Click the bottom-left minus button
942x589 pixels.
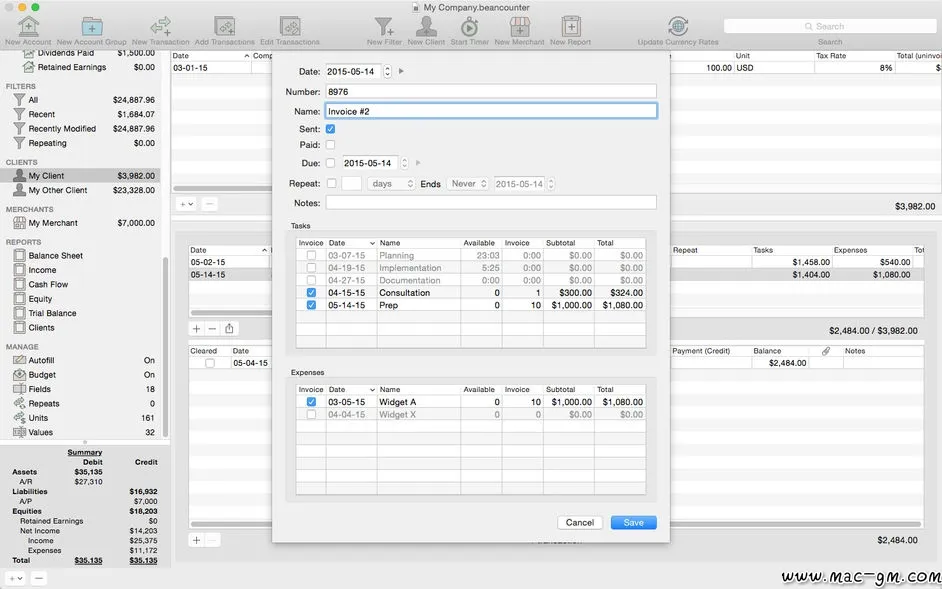[x=38, y=579]
